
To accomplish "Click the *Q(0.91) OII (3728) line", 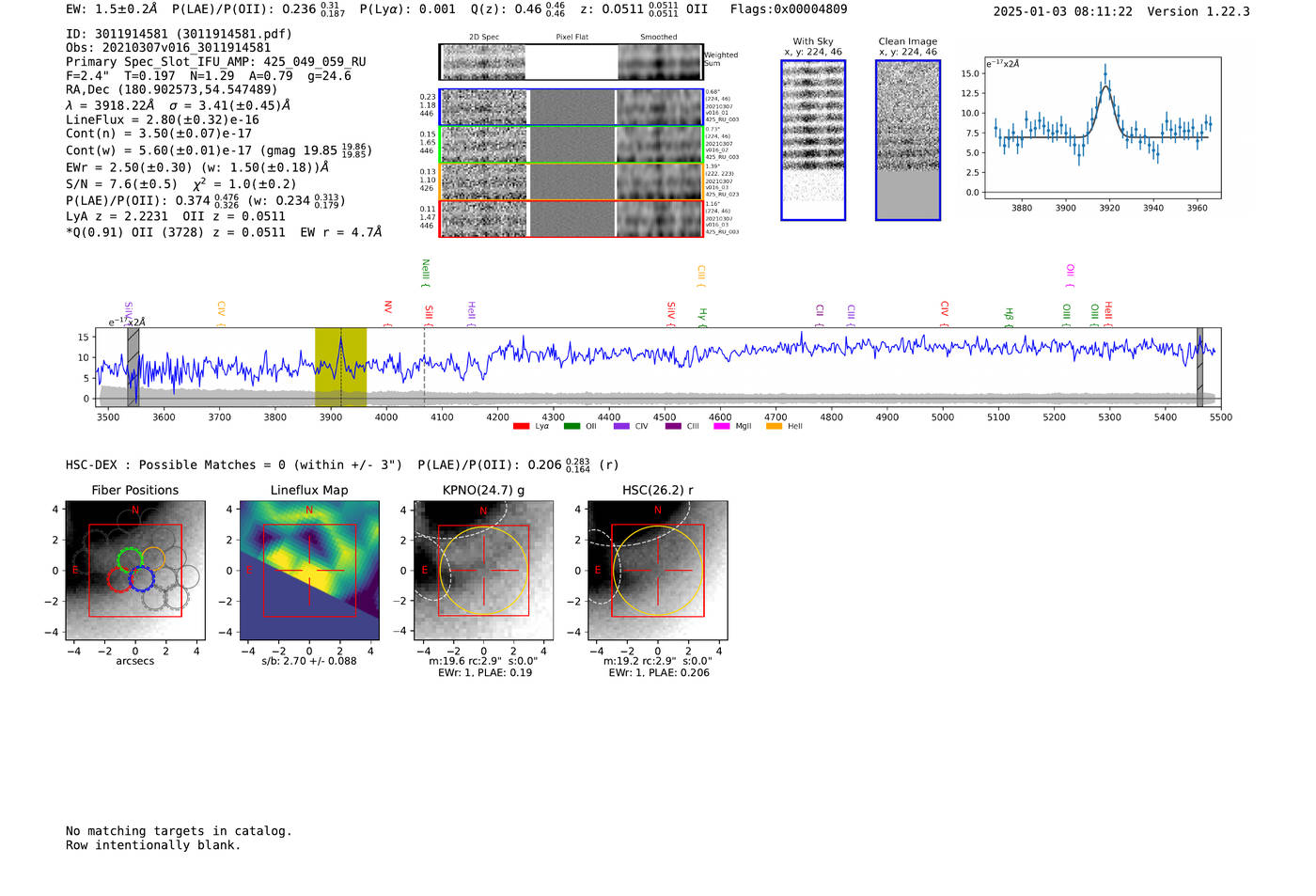I will coord(224,232).
